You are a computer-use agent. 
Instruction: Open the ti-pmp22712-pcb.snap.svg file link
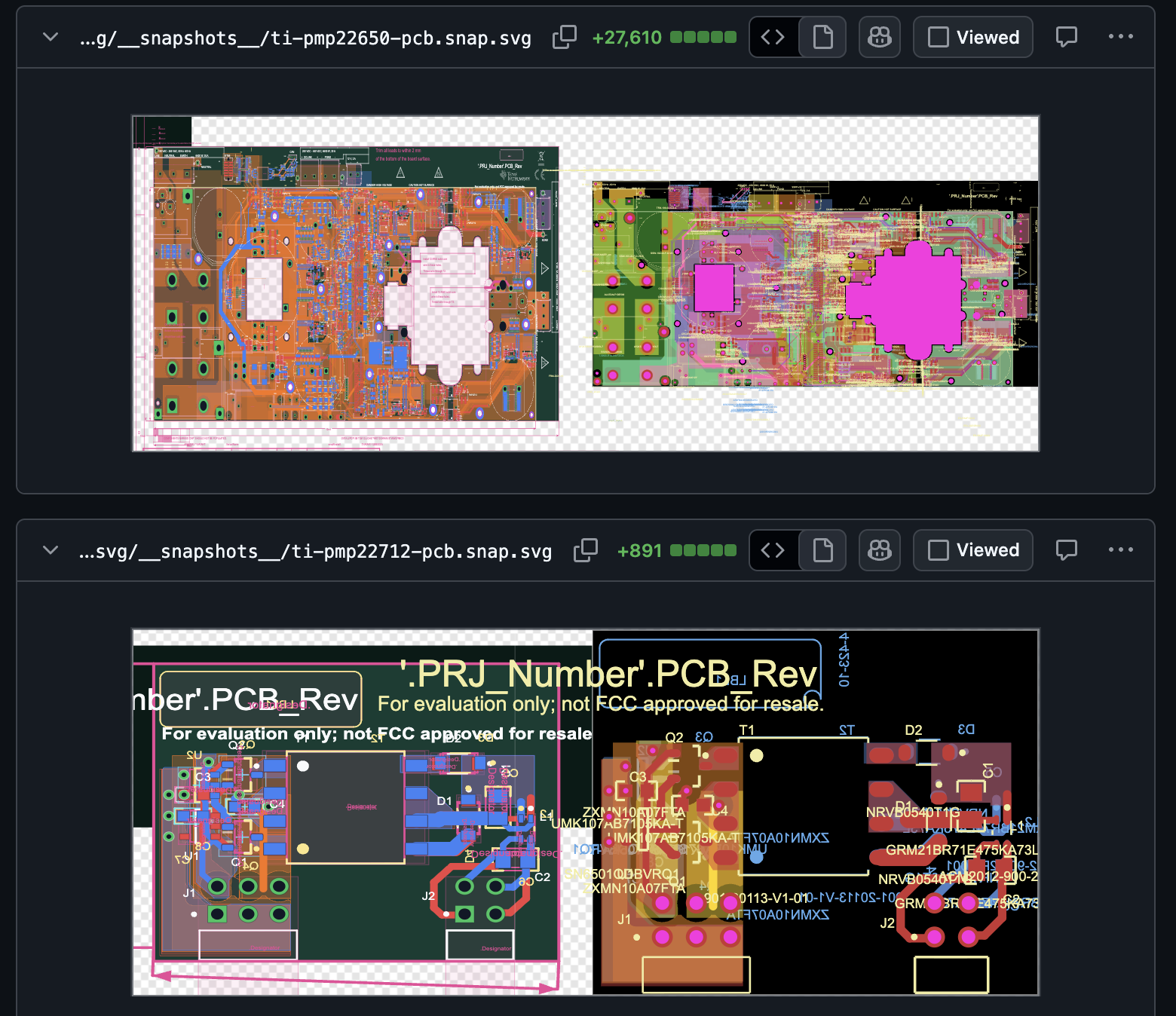(x=315, y=551)
